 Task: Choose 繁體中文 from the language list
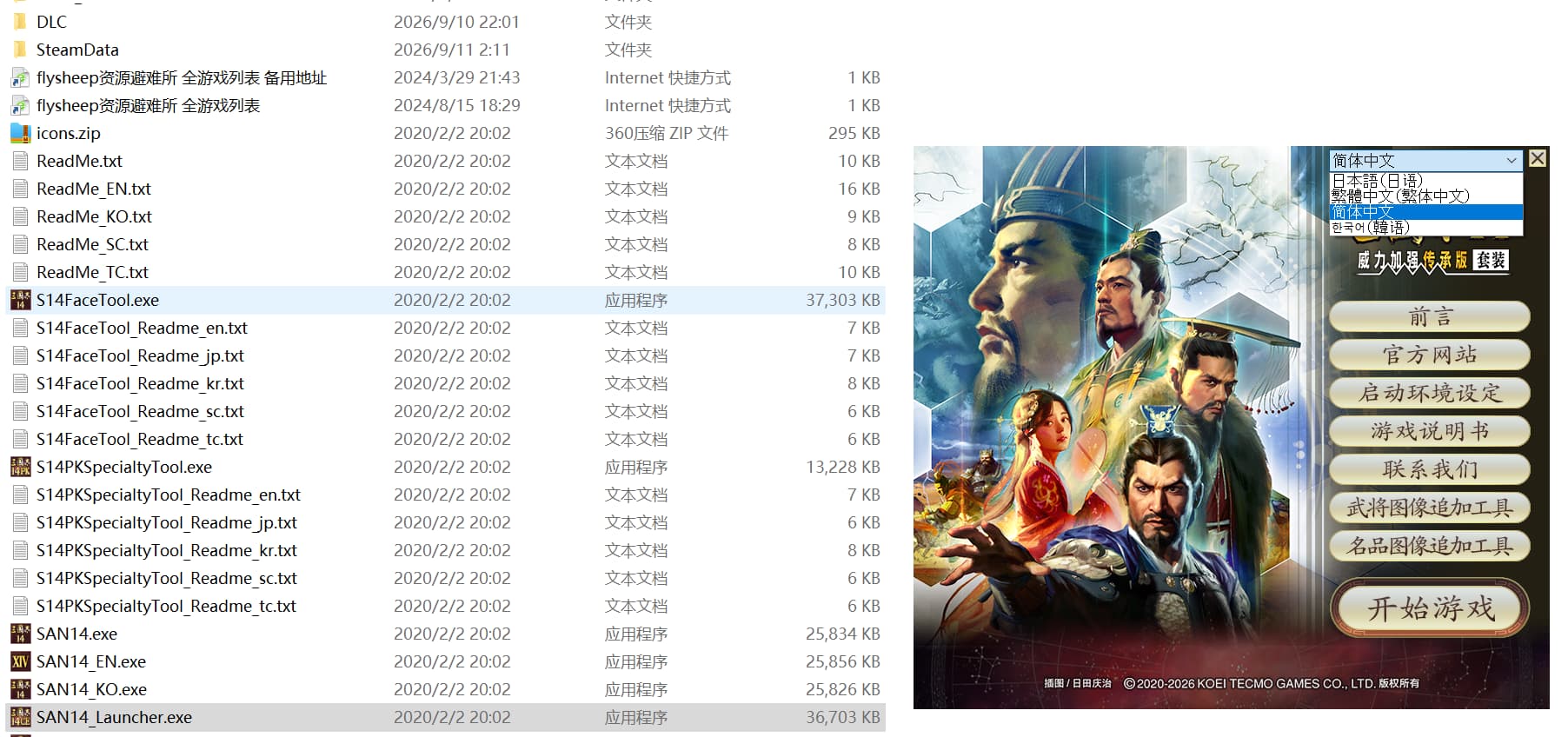(1426, 196)
